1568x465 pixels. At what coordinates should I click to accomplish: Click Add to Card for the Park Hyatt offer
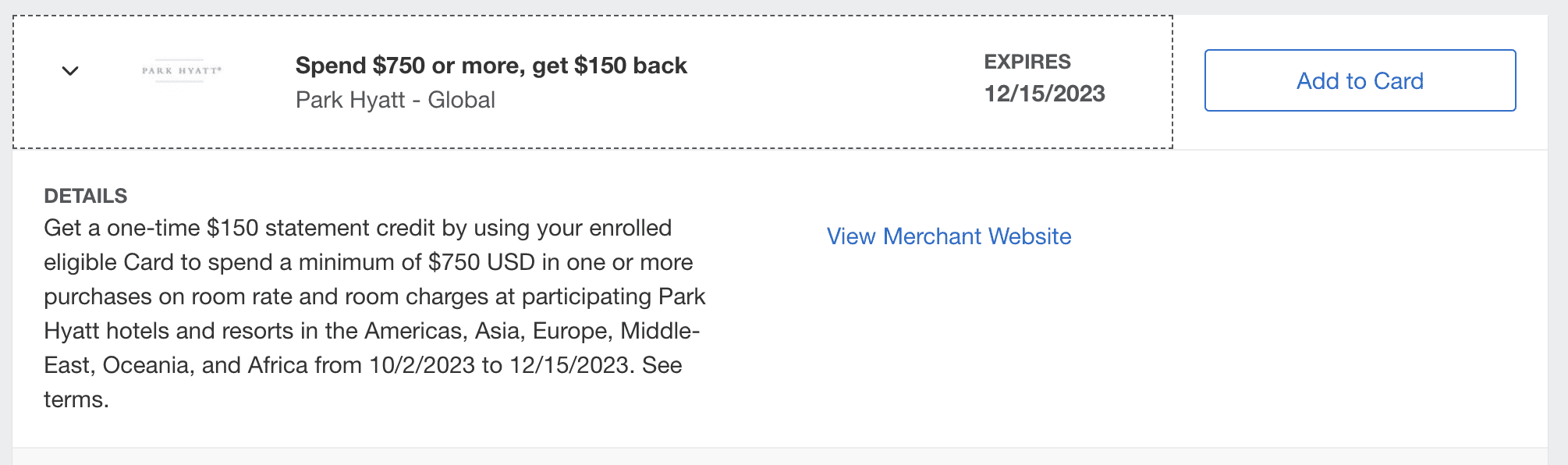(1359, 80)
